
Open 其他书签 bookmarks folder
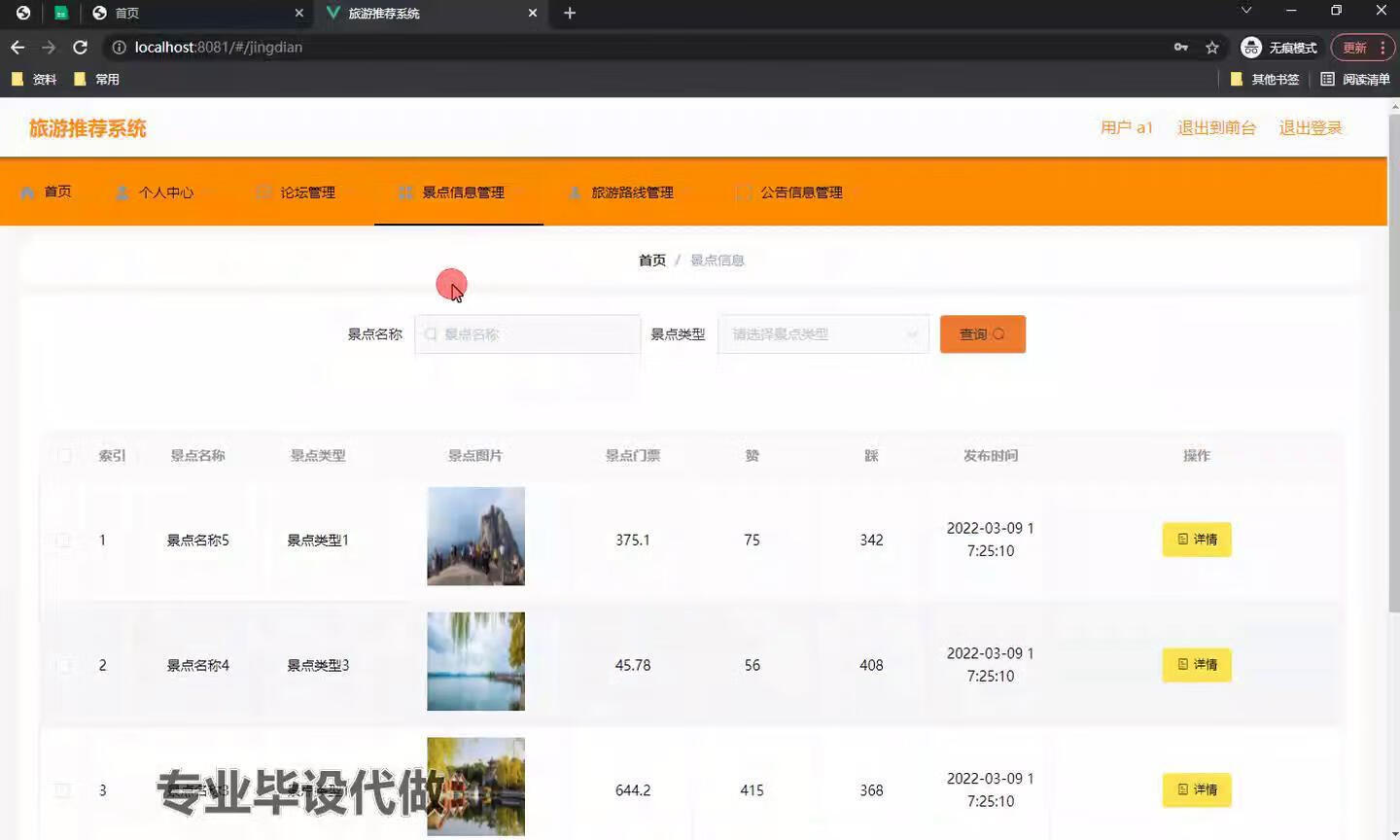point(1265,79)
